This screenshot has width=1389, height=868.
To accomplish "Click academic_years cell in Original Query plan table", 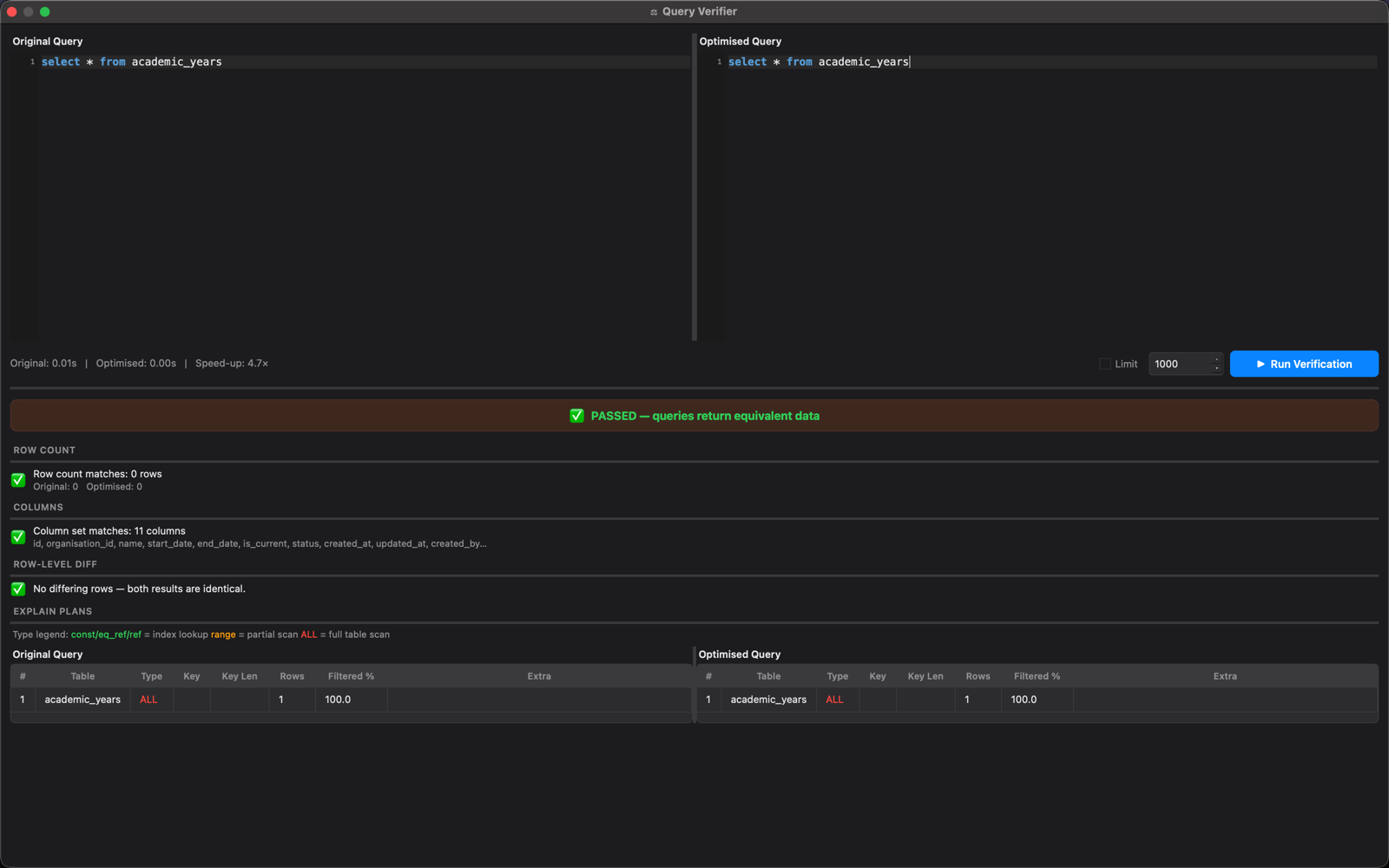I will 82,700.
